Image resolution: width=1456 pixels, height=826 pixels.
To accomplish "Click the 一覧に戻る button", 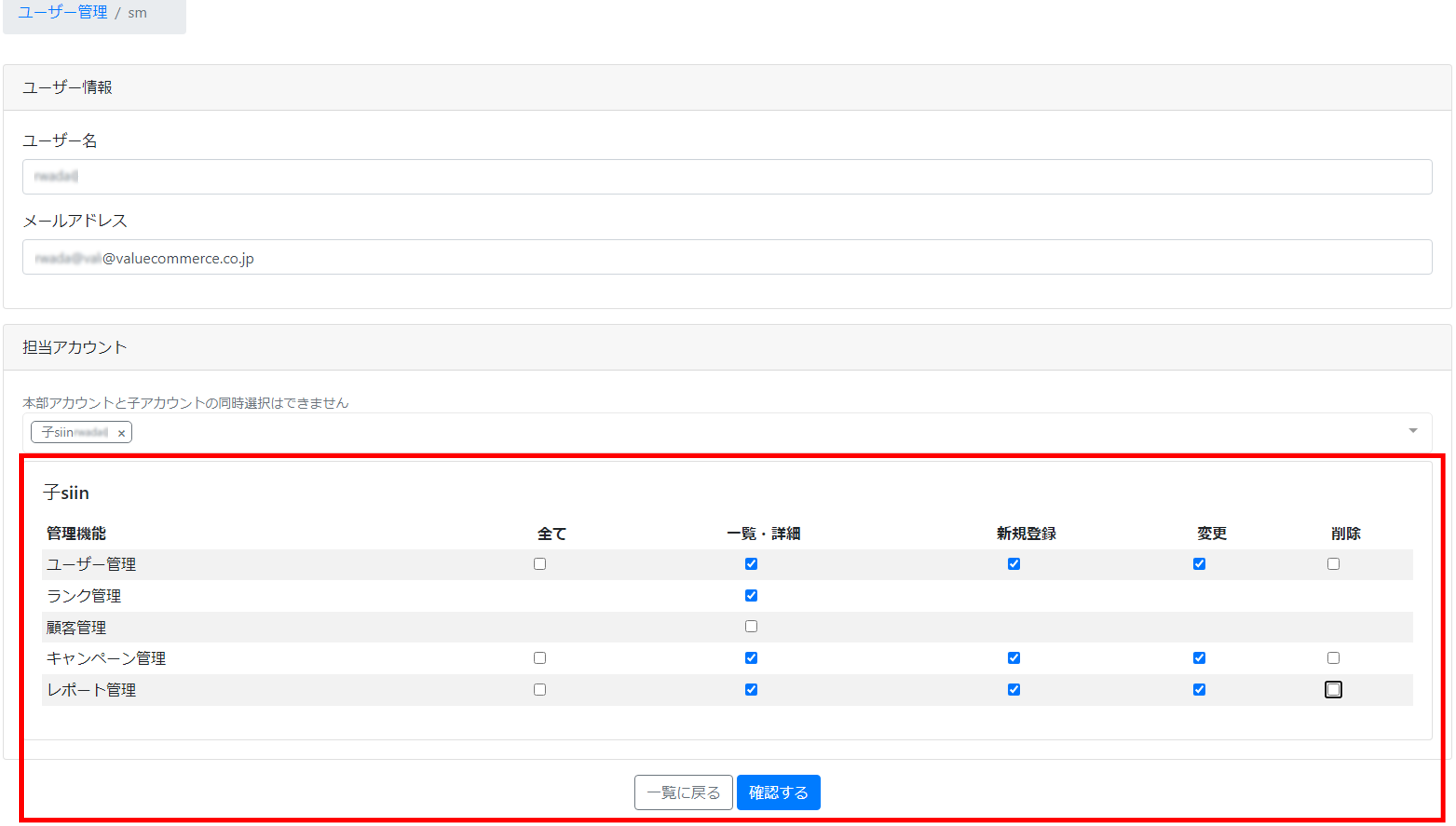I will coord(684,792).
